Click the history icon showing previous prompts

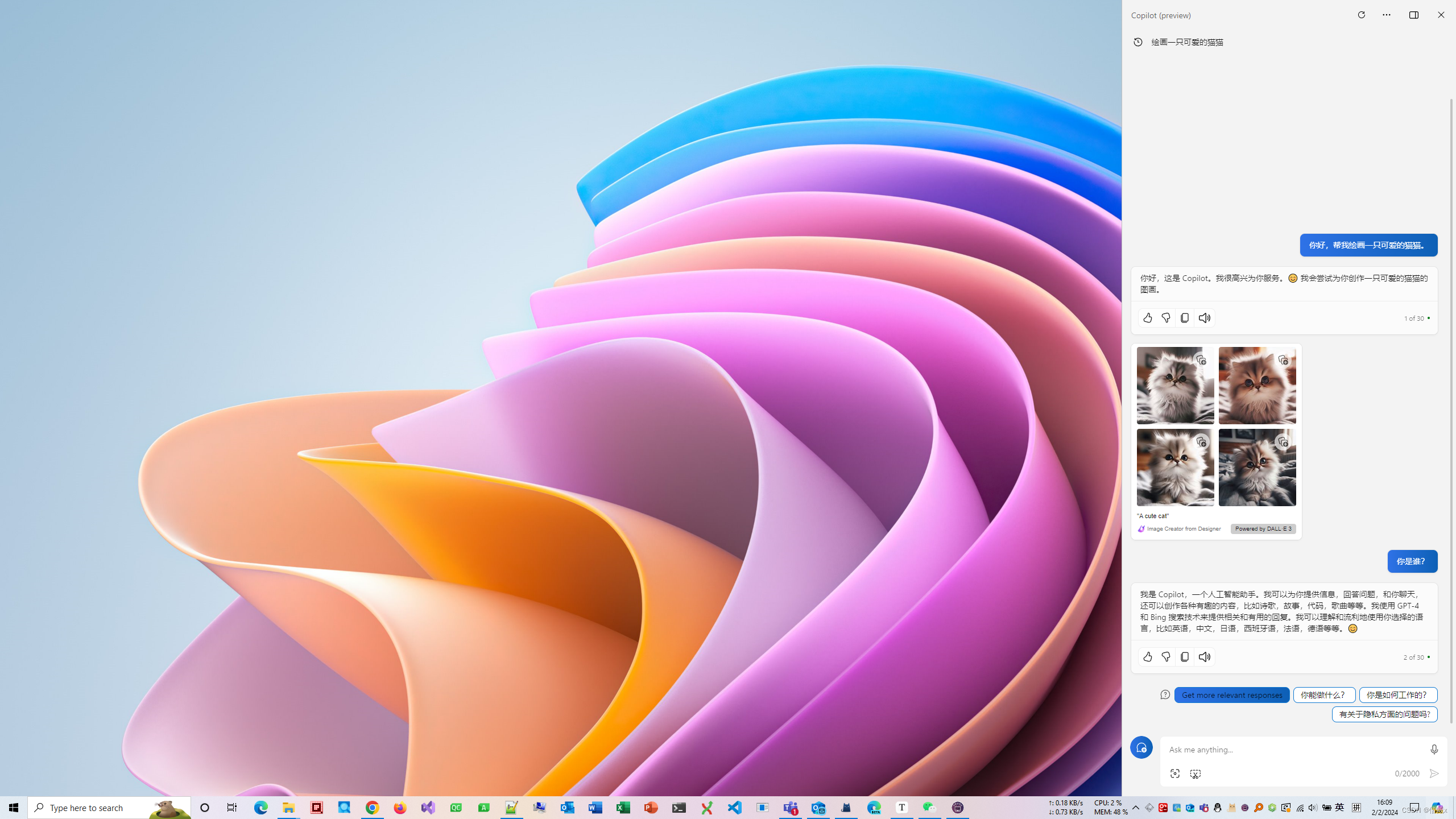1138,42
